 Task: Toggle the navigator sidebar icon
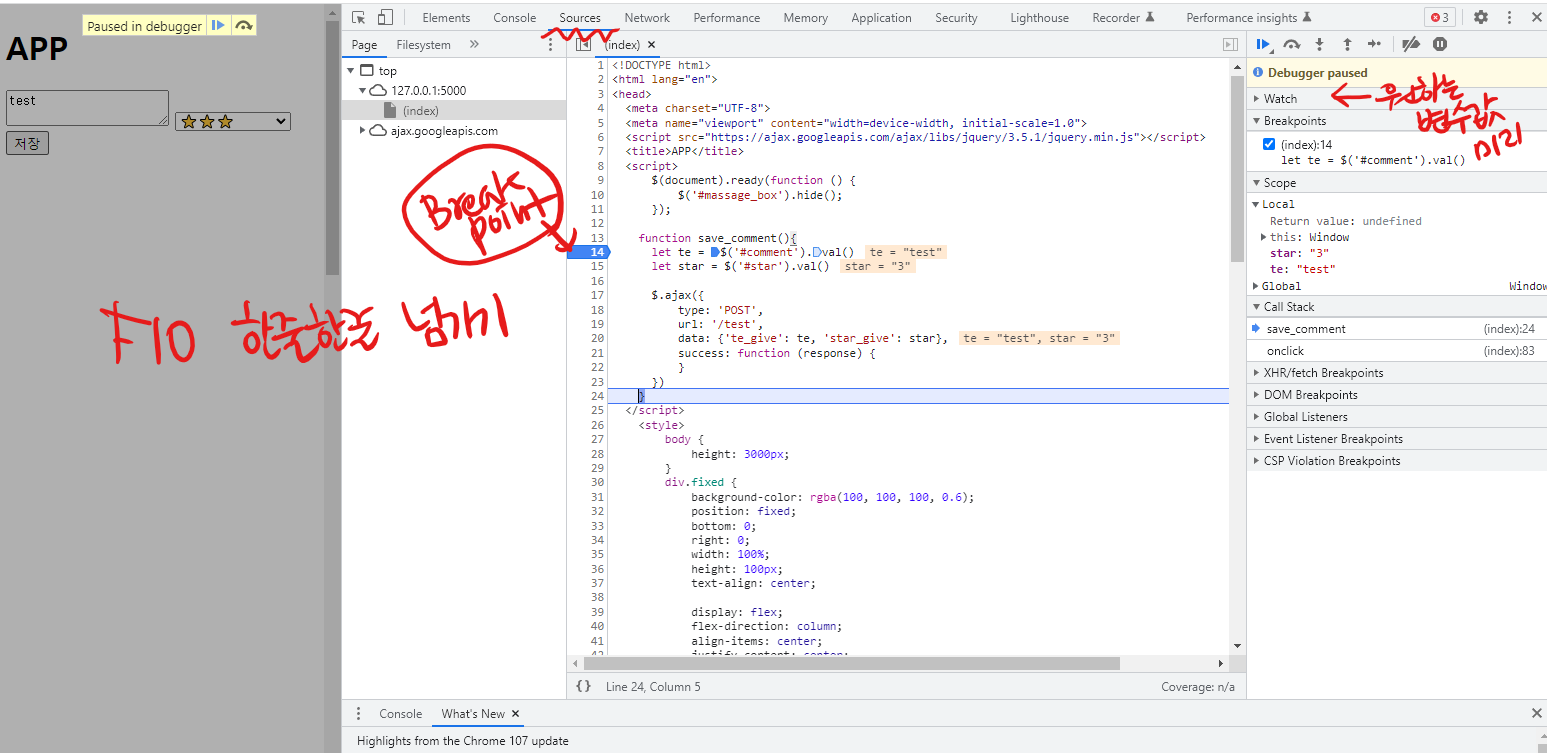[x=584, y=45]
